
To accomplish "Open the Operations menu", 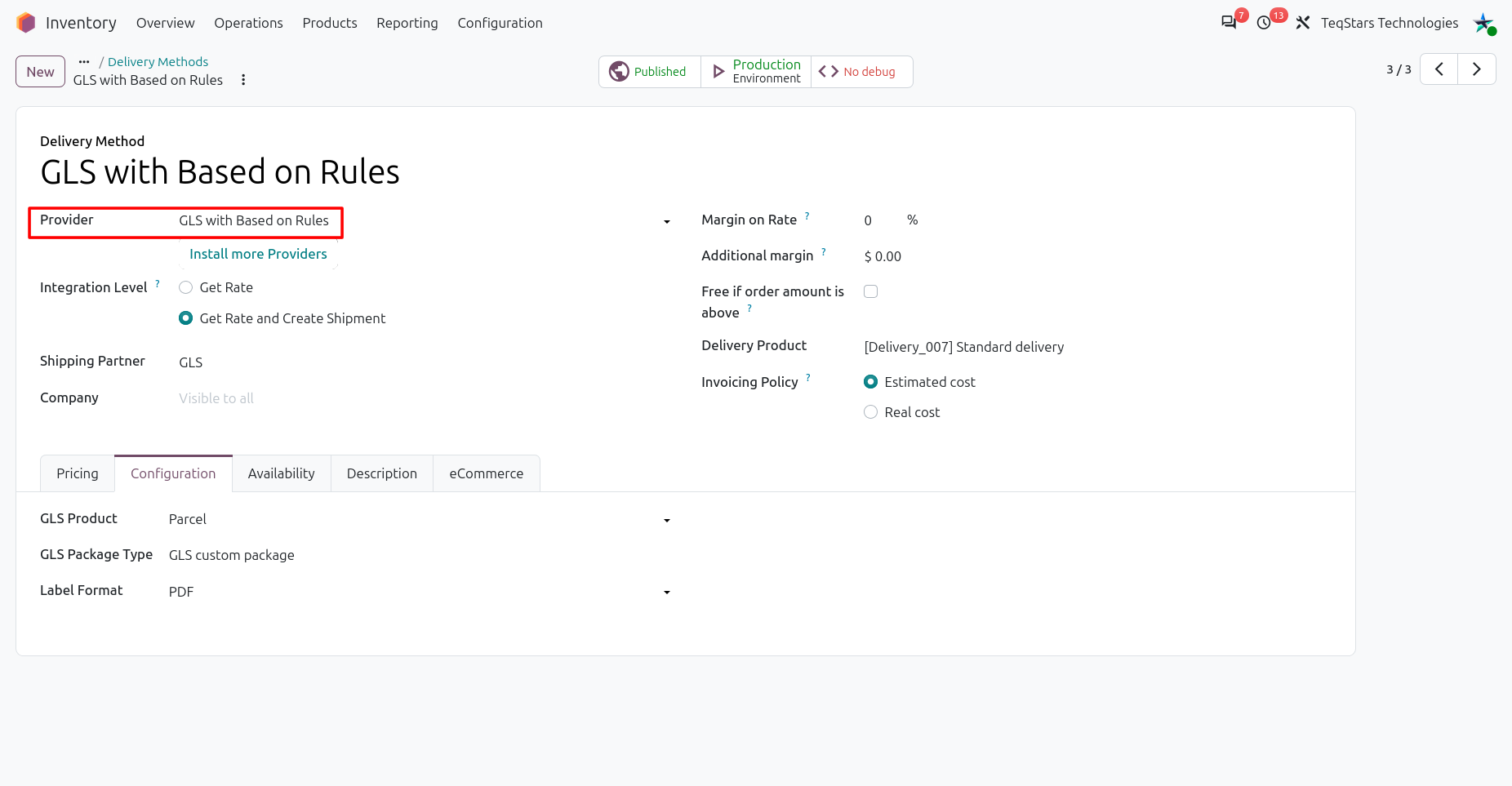I will [248, 23].
